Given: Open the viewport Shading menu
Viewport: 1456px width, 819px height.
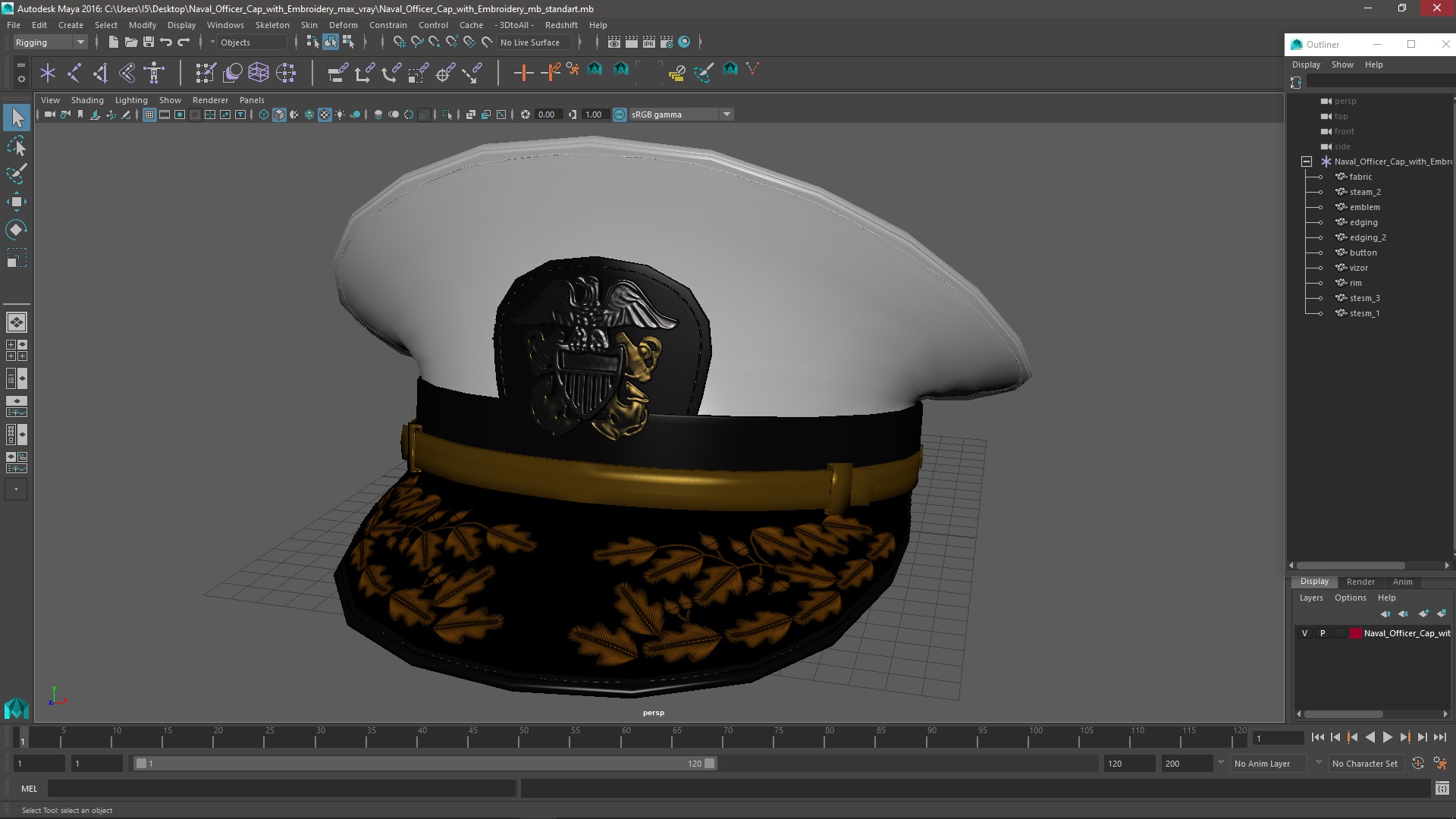Looking at the screenshot, I should (87, 100).
